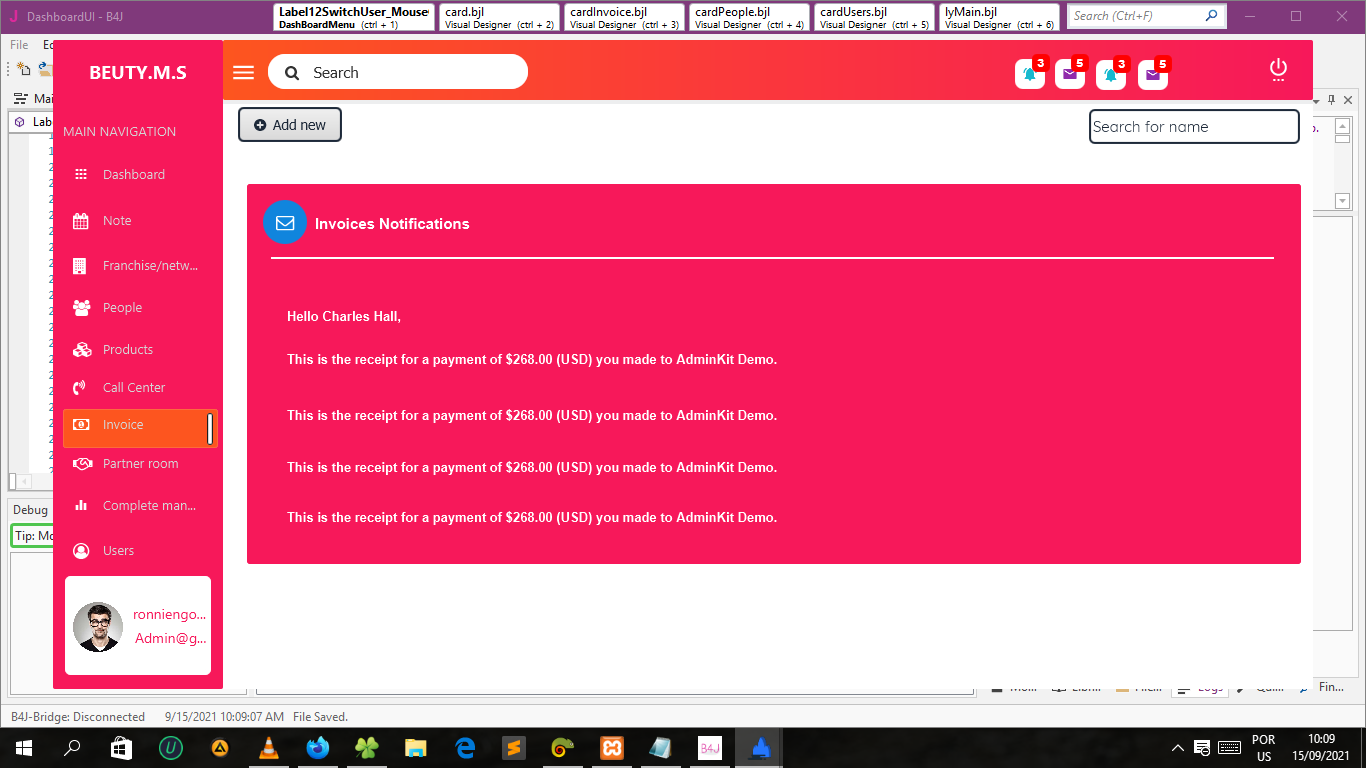The width and height of the screenshot is (1366, 768).
Task: Click the MAIN NAVIGATION label
Action: click(x=119, y=132)
